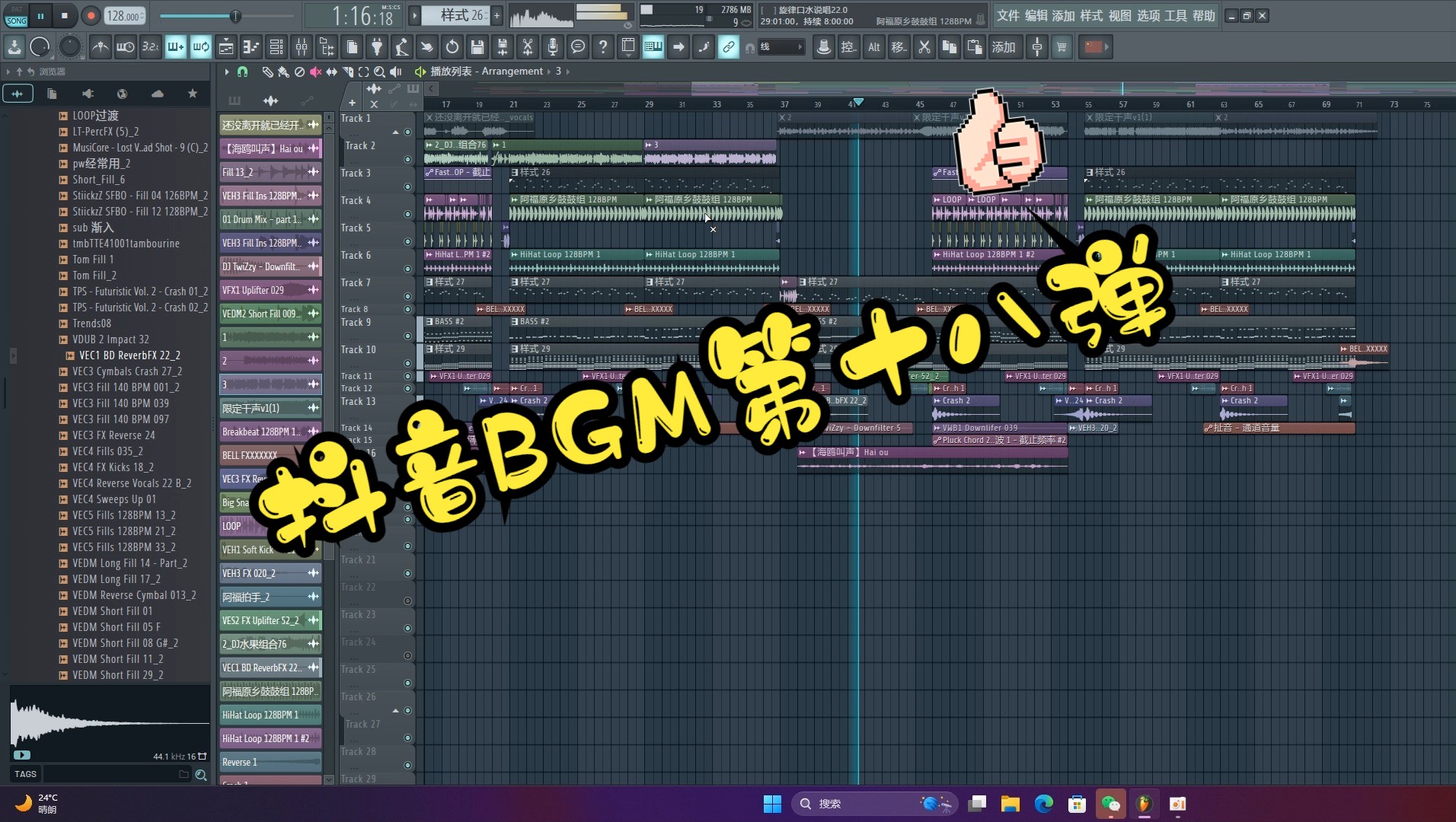Open undo history with circular arrow icon
Screen dimensions: 1456x822
click(452, 47)
